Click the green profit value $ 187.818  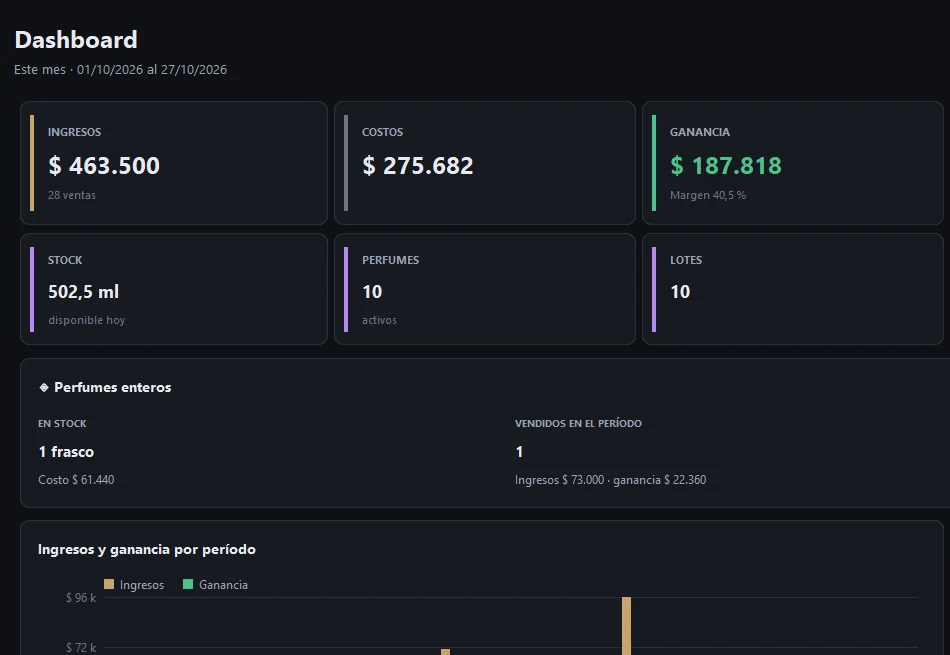(726, 165)
